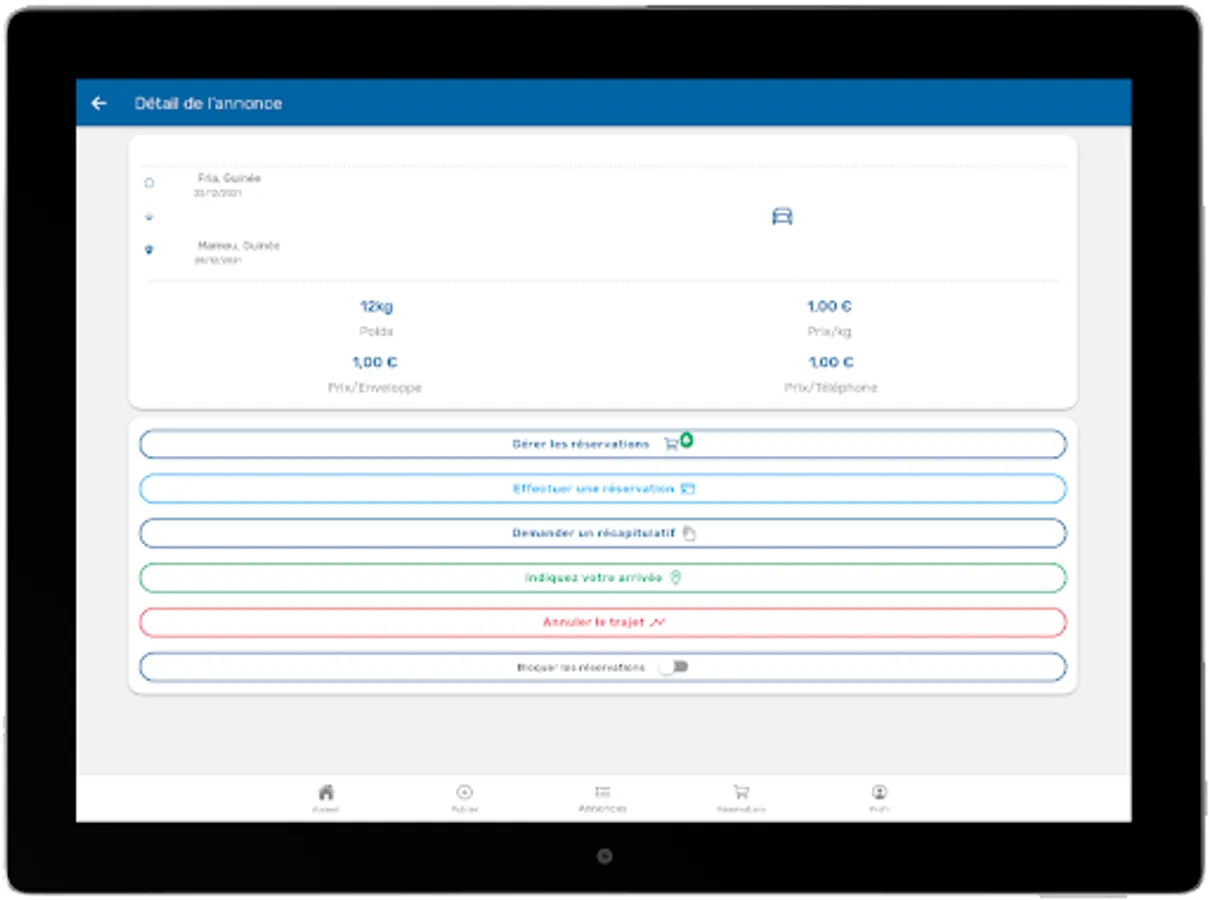Click Gérer les réservations button

[603, 444]
